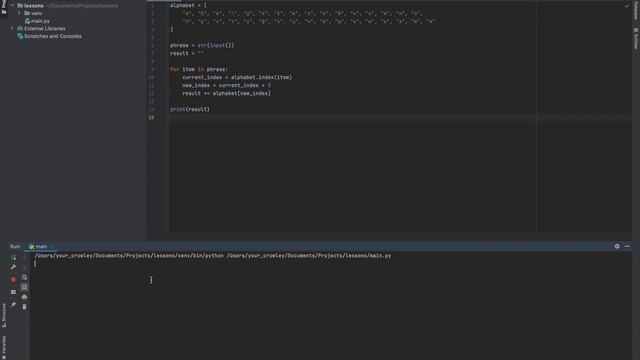The width and height of the screenshot is (640, 360).
Task: Click the console input line in Run panel
Action: (x=331, y=264)
